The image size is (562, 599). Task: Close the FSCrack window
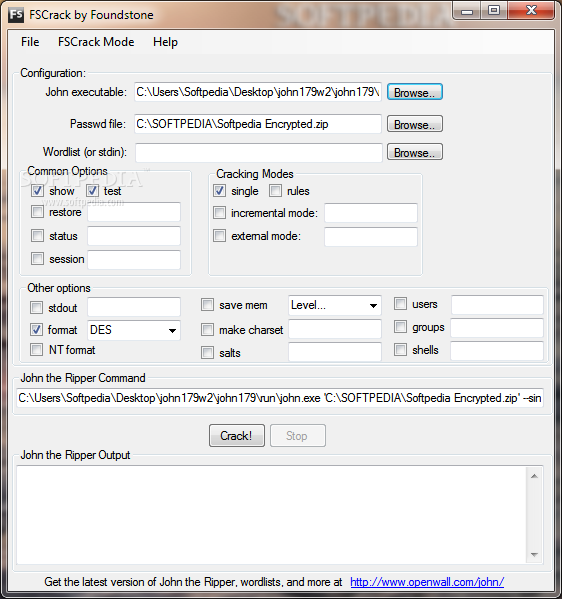pyautogui.click(x=531, y=11)
